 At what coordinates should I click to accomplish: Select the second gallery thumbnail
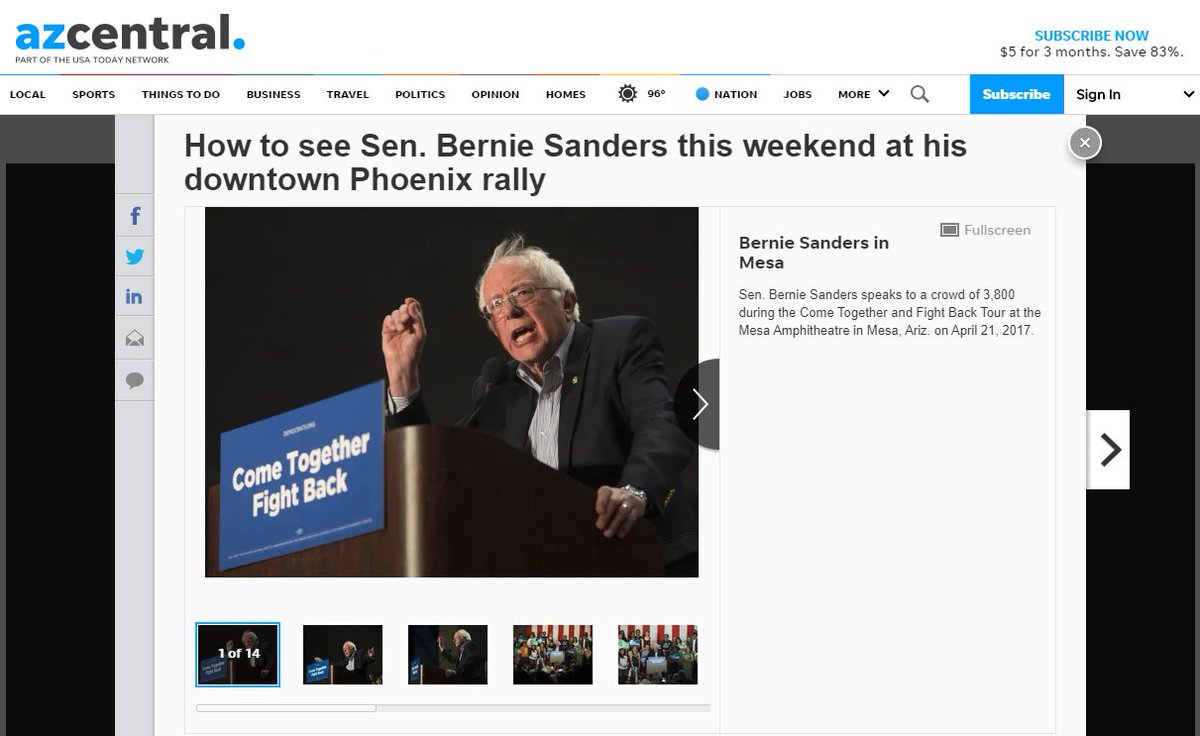pyautogui.click(x=343, y=655)
